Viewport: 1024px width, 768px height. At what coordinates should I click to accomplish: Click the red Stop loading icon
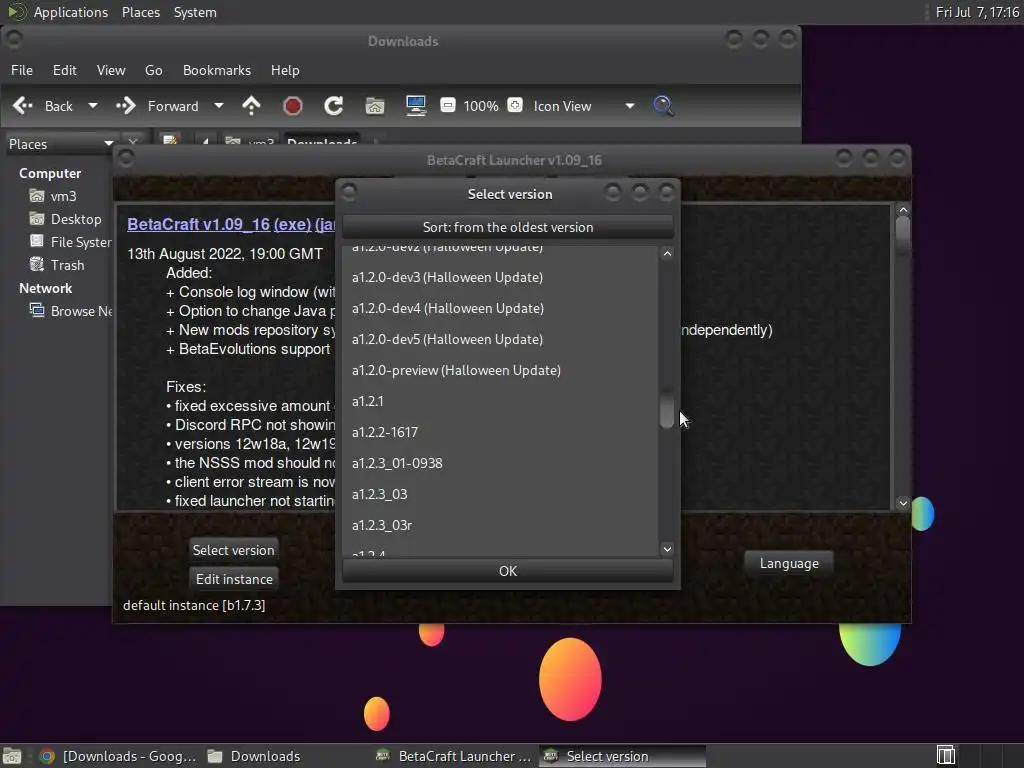click(293, 106)
